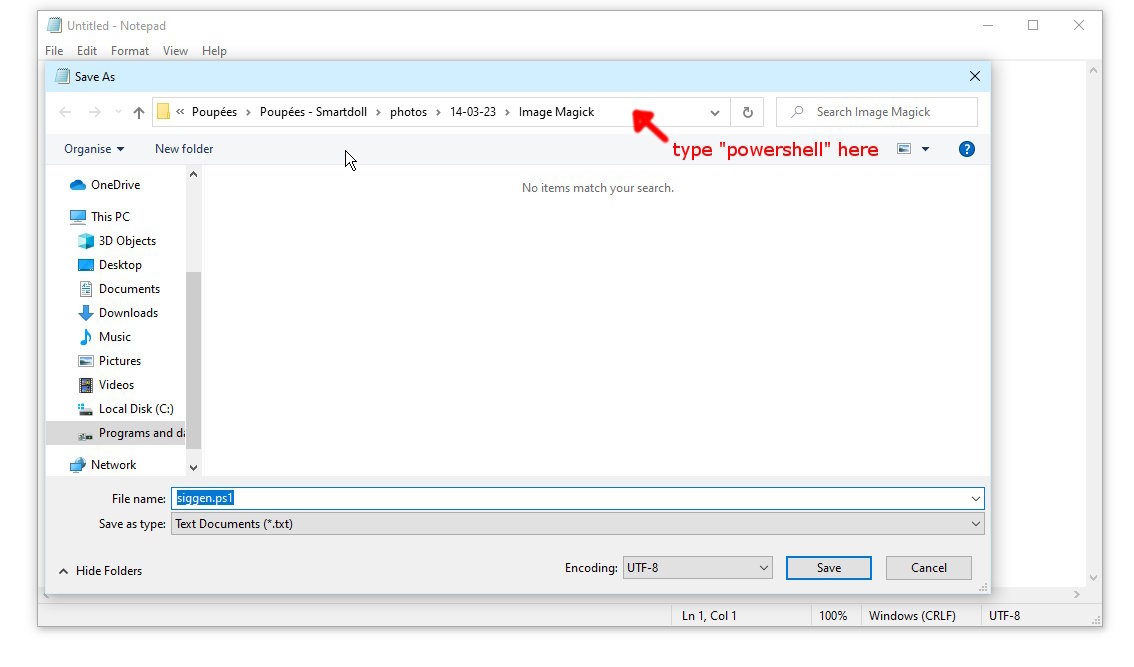Select Music in the navigation pane

pyautogui.click(x=114, y=337)
